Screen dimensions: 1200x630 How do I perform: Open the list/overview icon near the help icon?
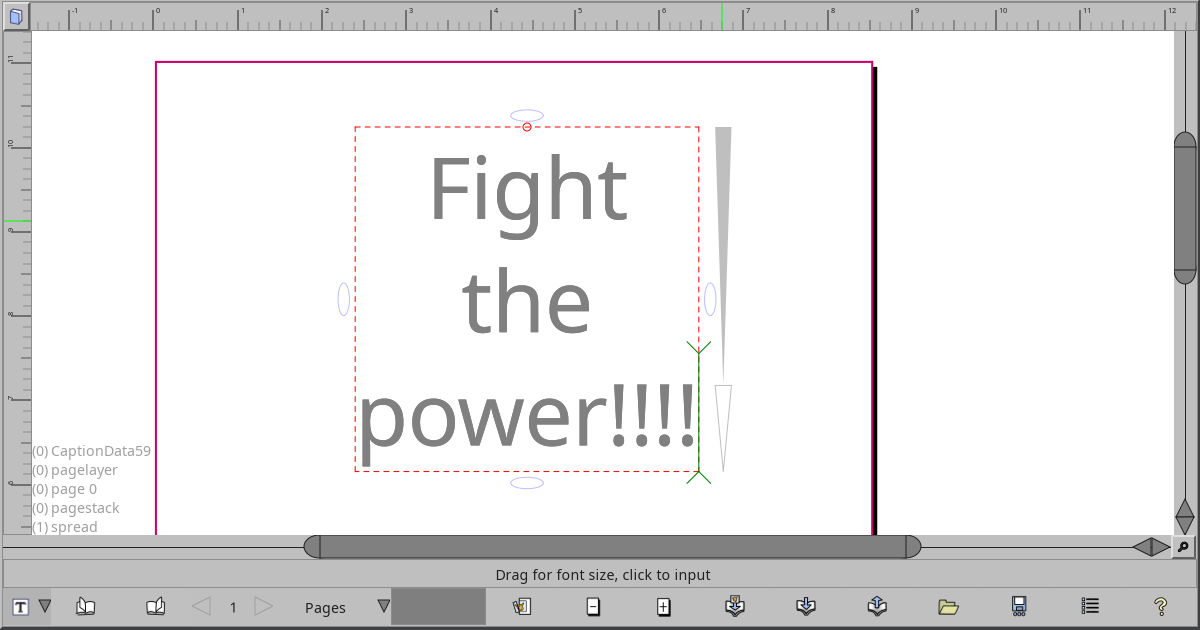tap(1089, 606)
